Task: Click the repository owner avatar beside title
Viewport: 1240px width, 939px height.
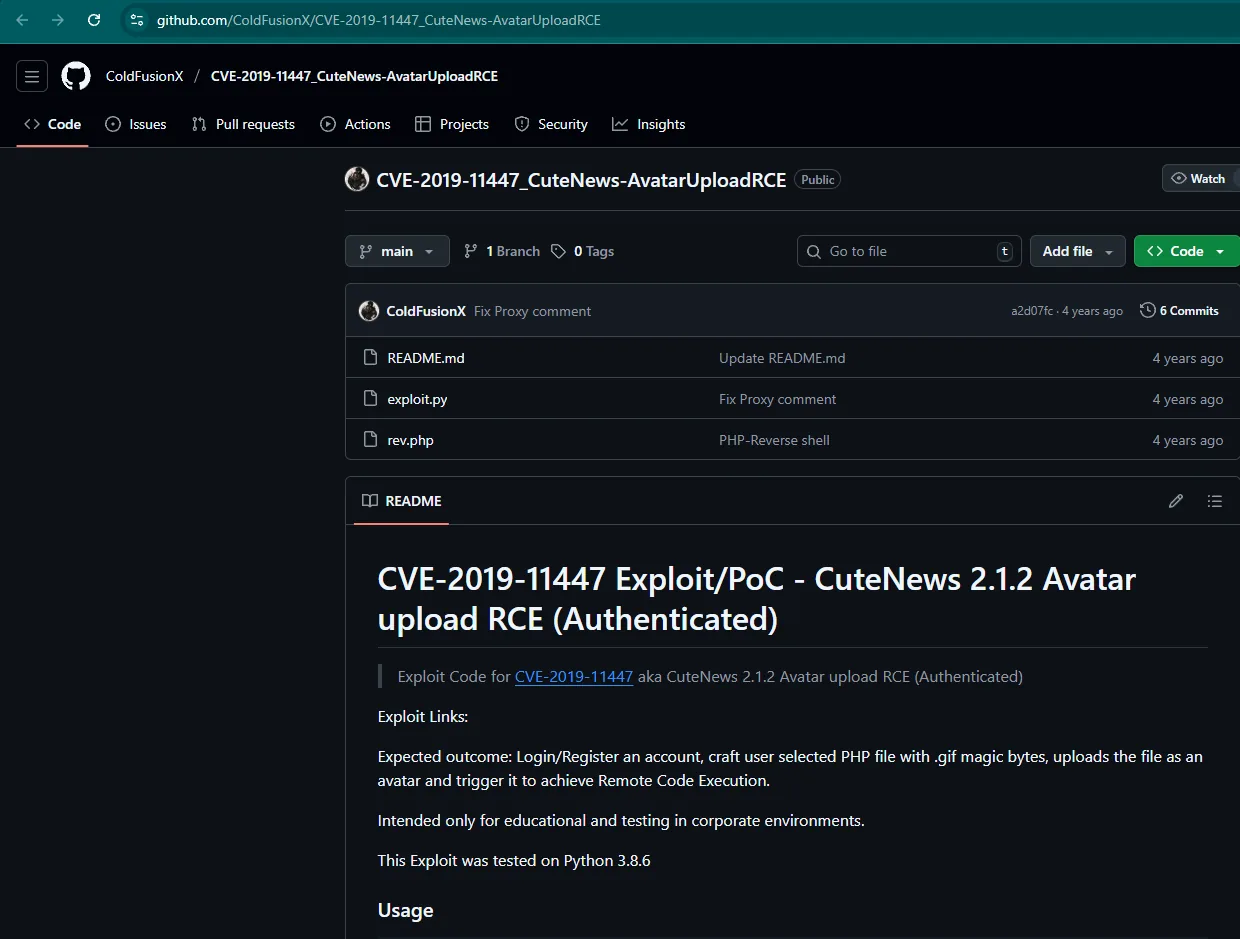Action: pyautogui.click(x=357, y=179)
